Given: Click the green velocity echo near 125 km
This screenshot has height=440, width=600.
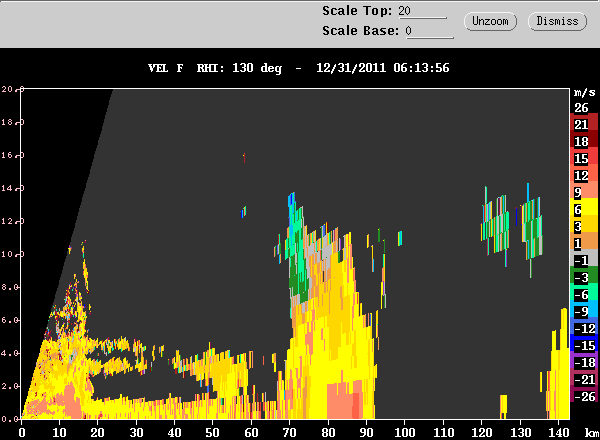Looking at the screenshot, I should (x=496, y=226).
